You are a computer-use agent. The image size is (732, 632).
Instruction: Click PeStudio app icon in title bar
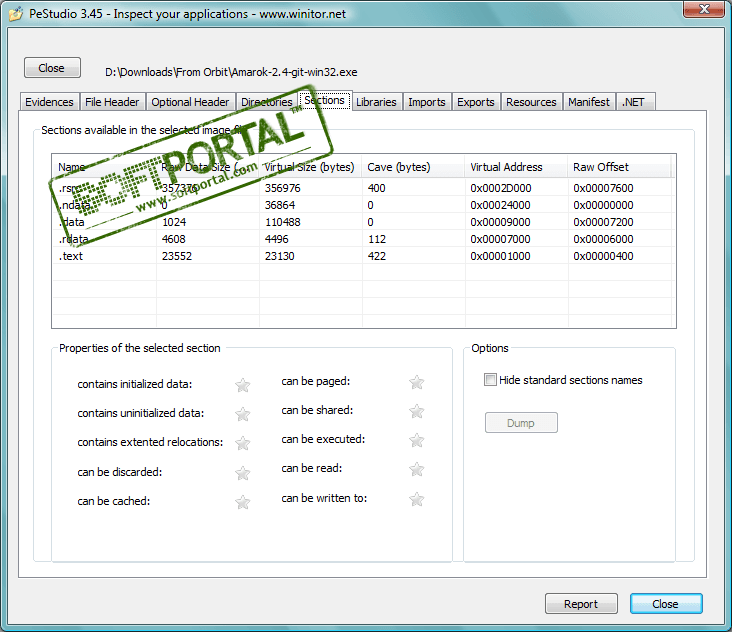(x=15, y=14)
